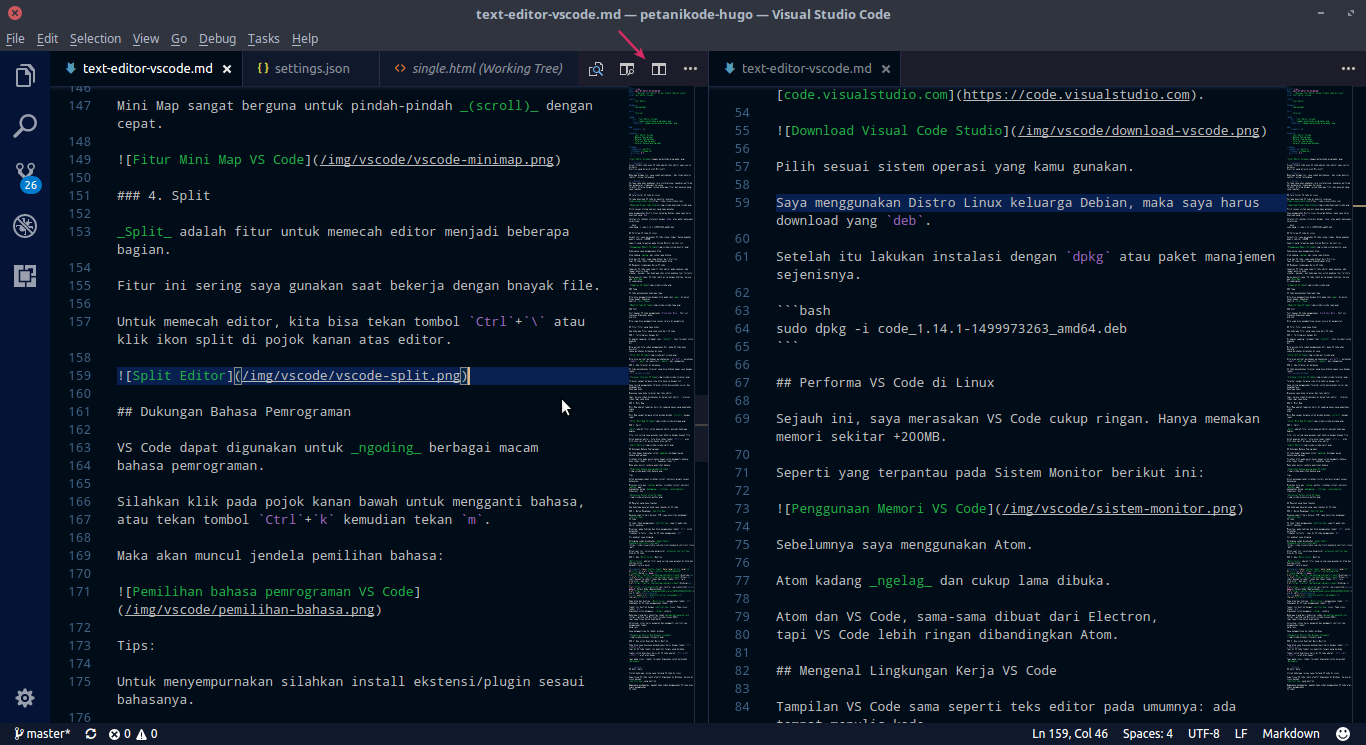Split the editor using the Split Editor icon
Image resolution: width=1366 pixels, height=745 pixels.
pos(658,68)
